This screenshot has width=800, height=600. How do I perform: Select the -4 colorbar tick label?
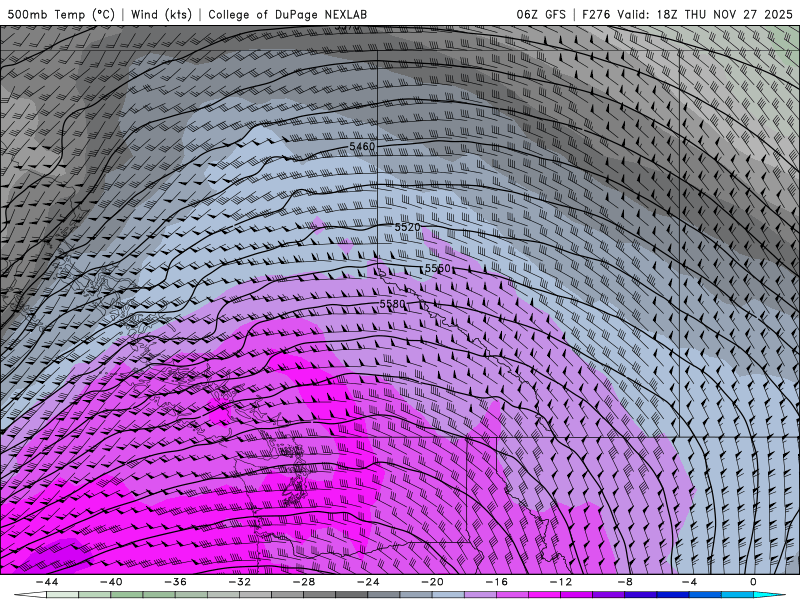690,582
